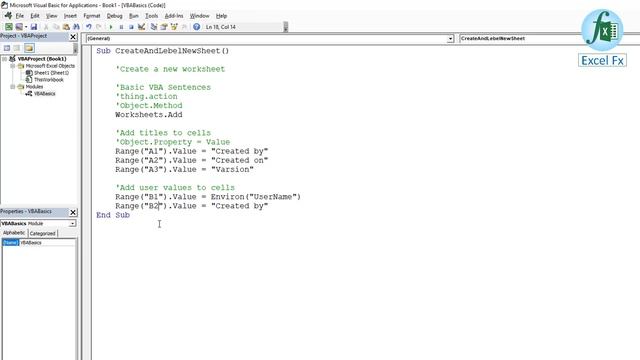Viewport: 640px width, 360px height.
Task: Select the VBABasics module in tree
Action: coord(44,93)
